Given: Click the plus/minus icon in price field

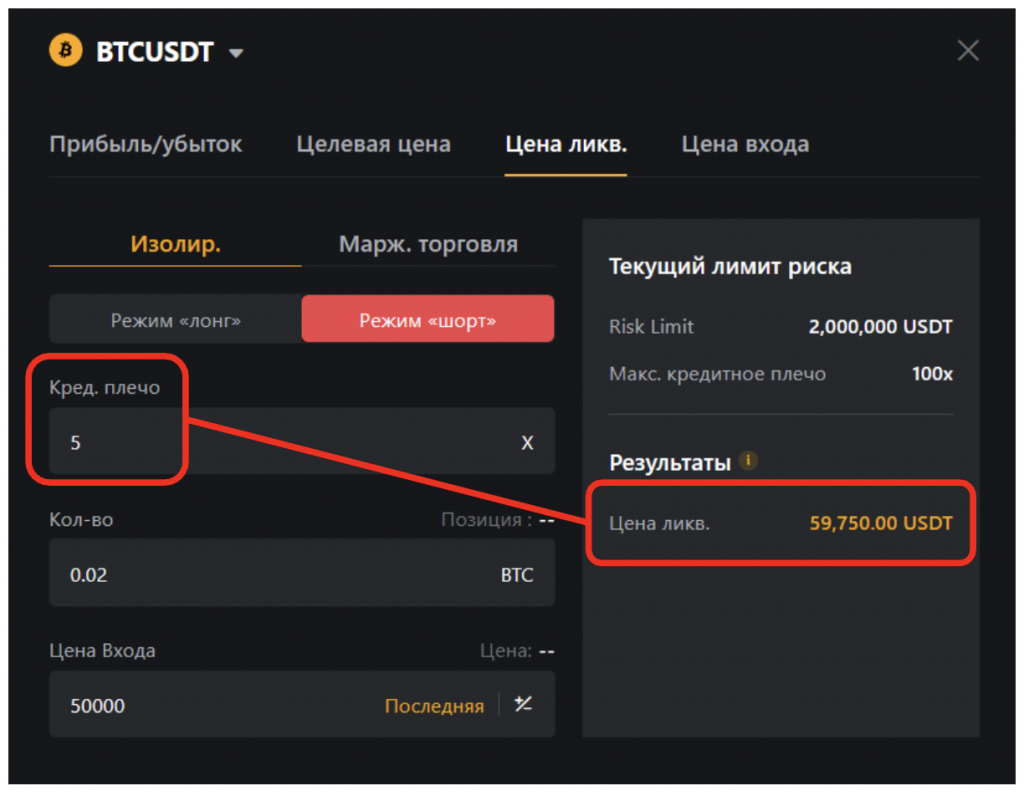Looking at the screenshot, I should coord(523,704).
